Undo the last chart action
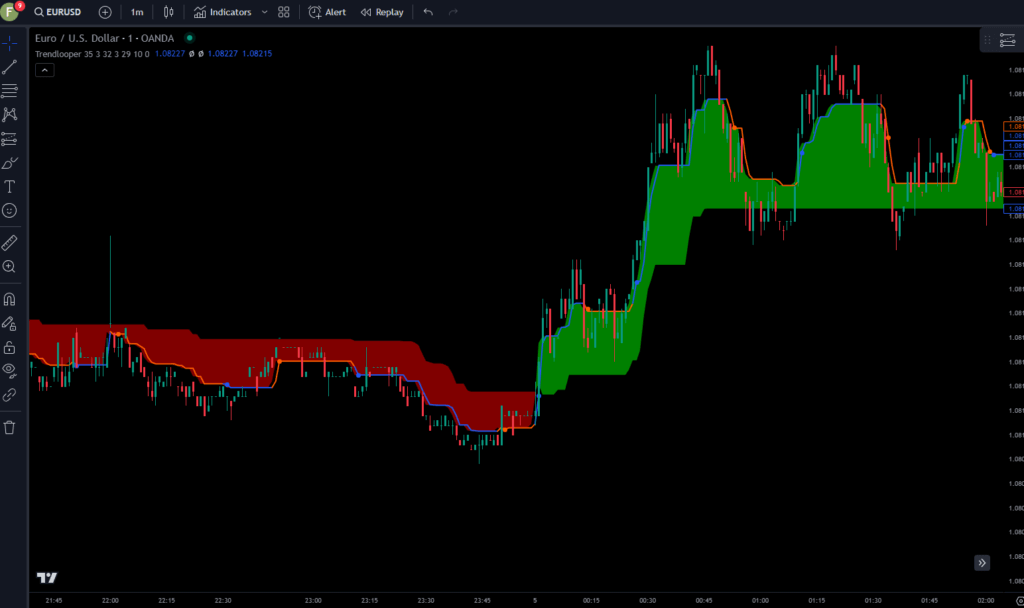This screenshot has width=1024, height=608. [x=428, y=12]
